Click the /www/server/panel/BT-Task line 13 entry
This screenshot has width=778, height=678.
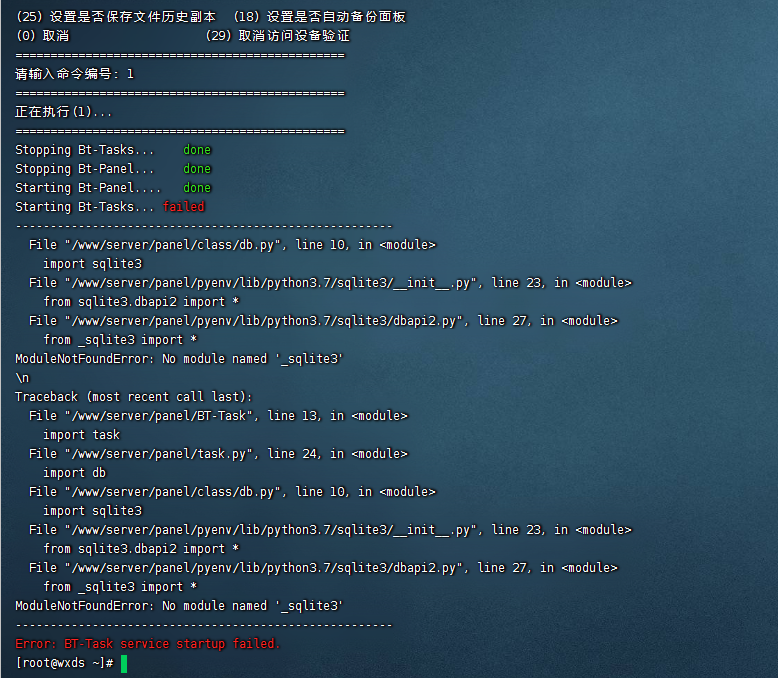click(x=218, y=415)
